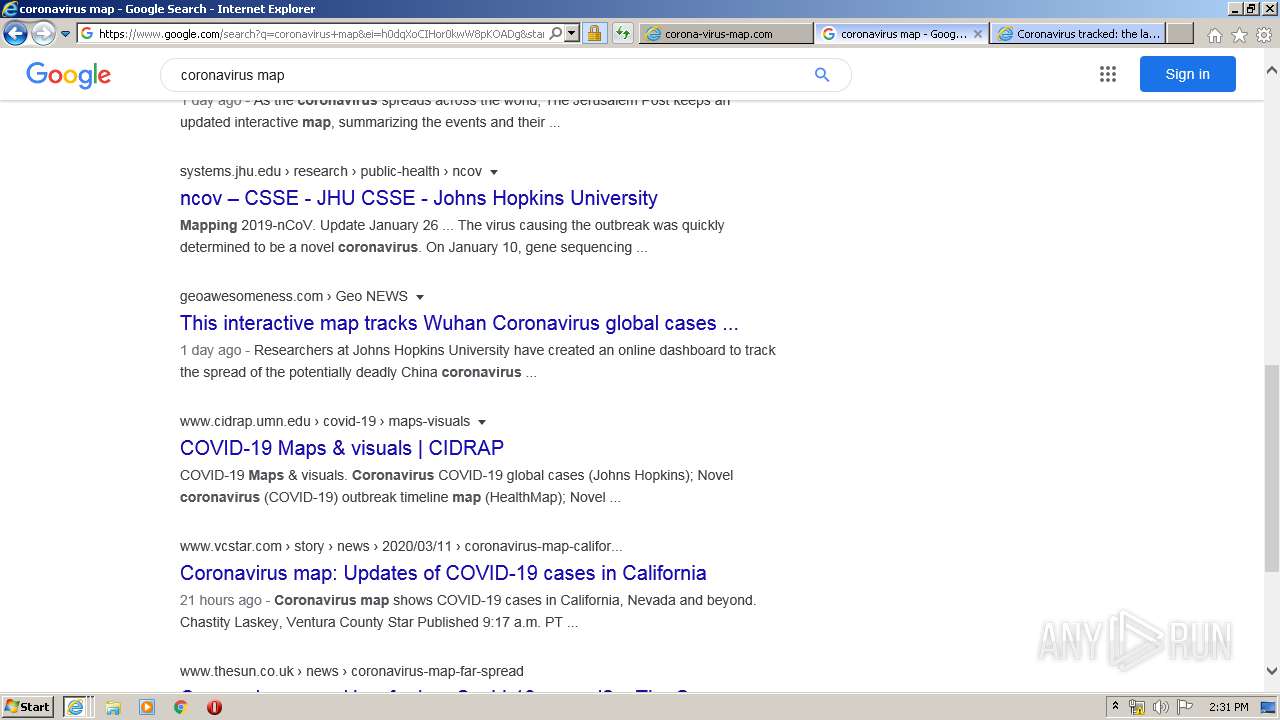
Task: Click the "21 hours ago" snippet text
Action: coord(220,600)
